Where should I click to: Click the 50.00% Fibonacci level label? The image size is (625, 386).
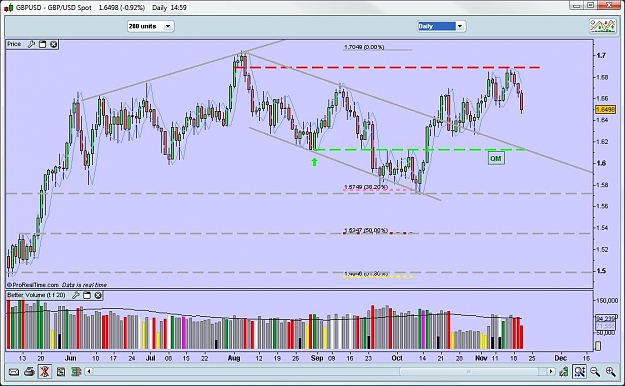pyautogui.click(x=366, y=230)
